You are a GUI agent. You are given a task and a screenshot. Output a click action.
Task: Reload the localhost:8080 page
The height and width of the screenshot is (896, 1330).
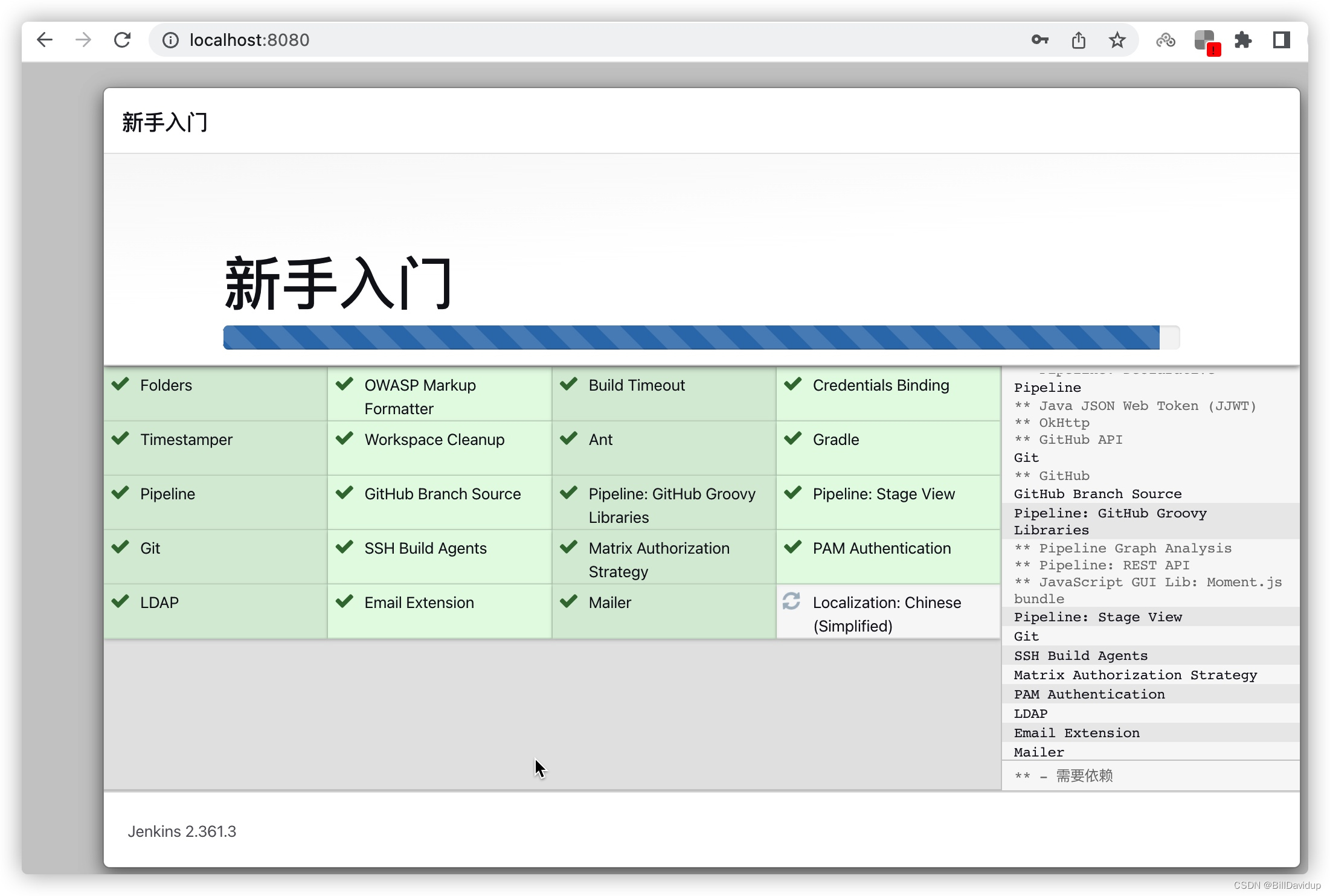coord(123,40)
